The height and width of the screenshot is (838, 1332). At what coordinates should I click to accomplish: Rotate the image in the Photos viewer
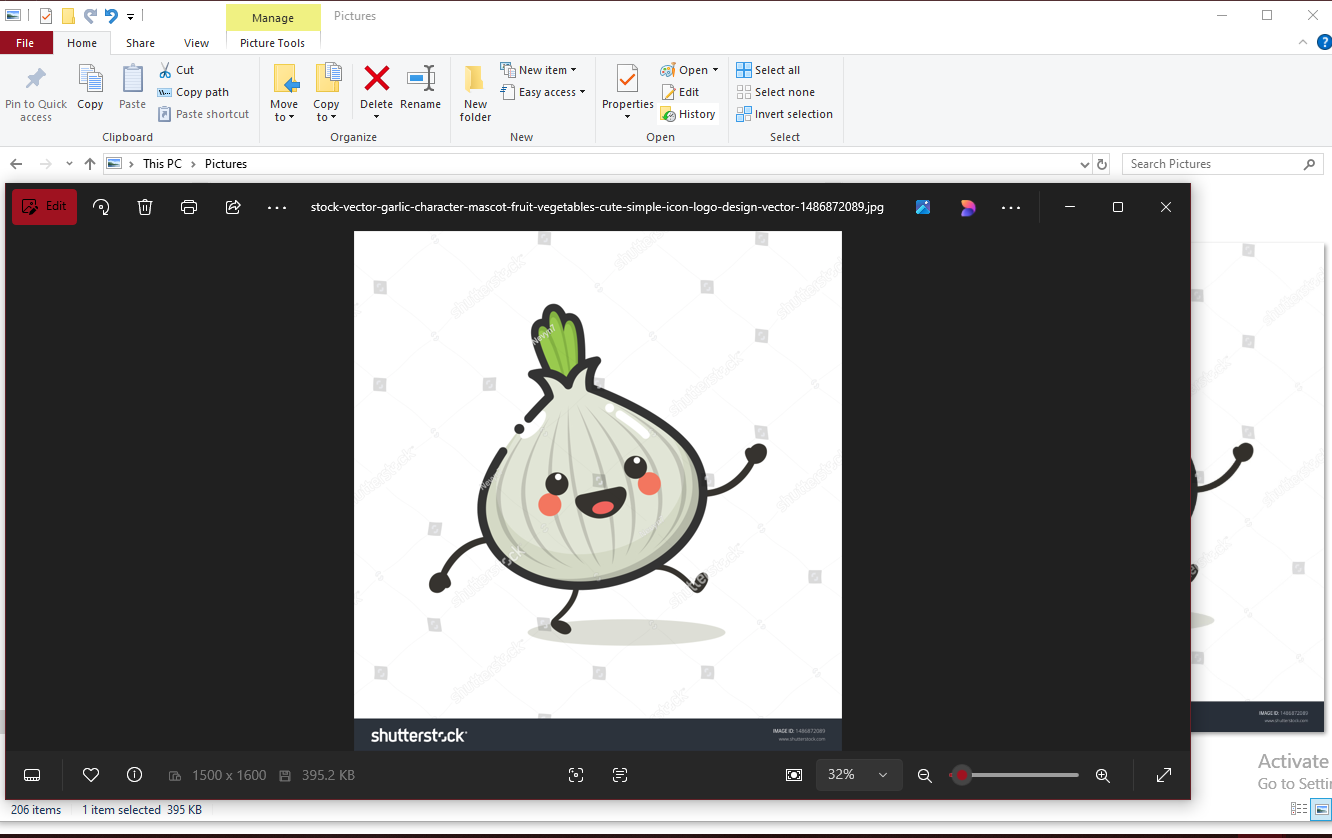tap(101, 207)
